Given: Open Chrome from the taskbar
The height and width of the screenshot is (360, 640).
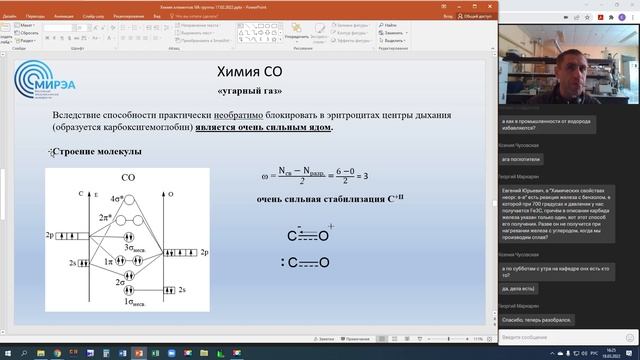Looking at the screenshot, I should pos(57,353).
